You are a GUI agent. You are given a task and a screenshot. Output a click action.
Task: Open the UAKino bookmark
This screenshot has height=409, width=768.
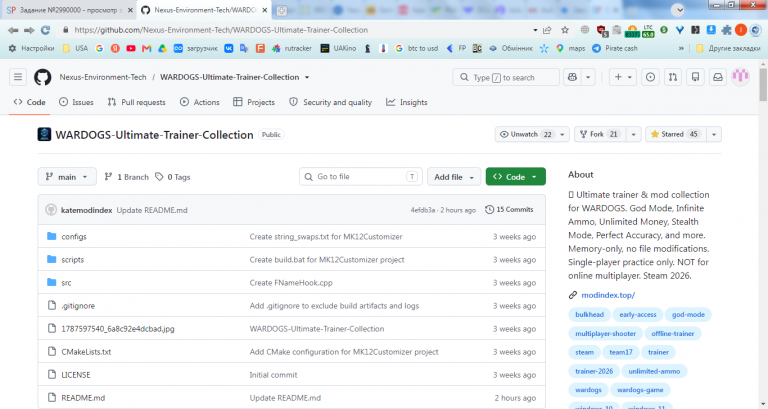point(338,48)
